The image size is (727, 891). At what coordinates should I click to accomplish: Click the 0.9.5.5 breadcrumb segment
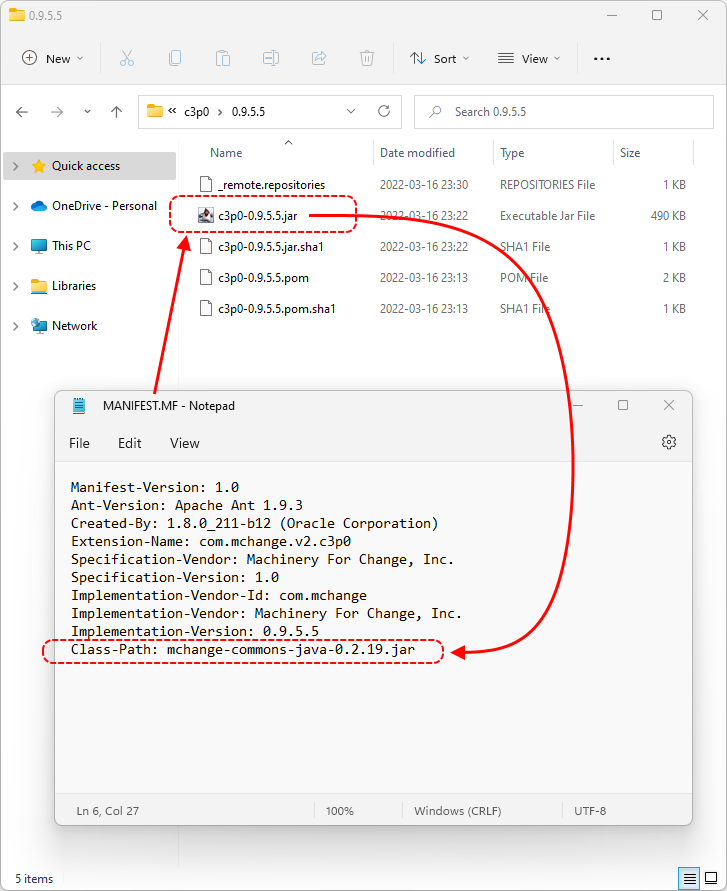click(x=248, y=112)
